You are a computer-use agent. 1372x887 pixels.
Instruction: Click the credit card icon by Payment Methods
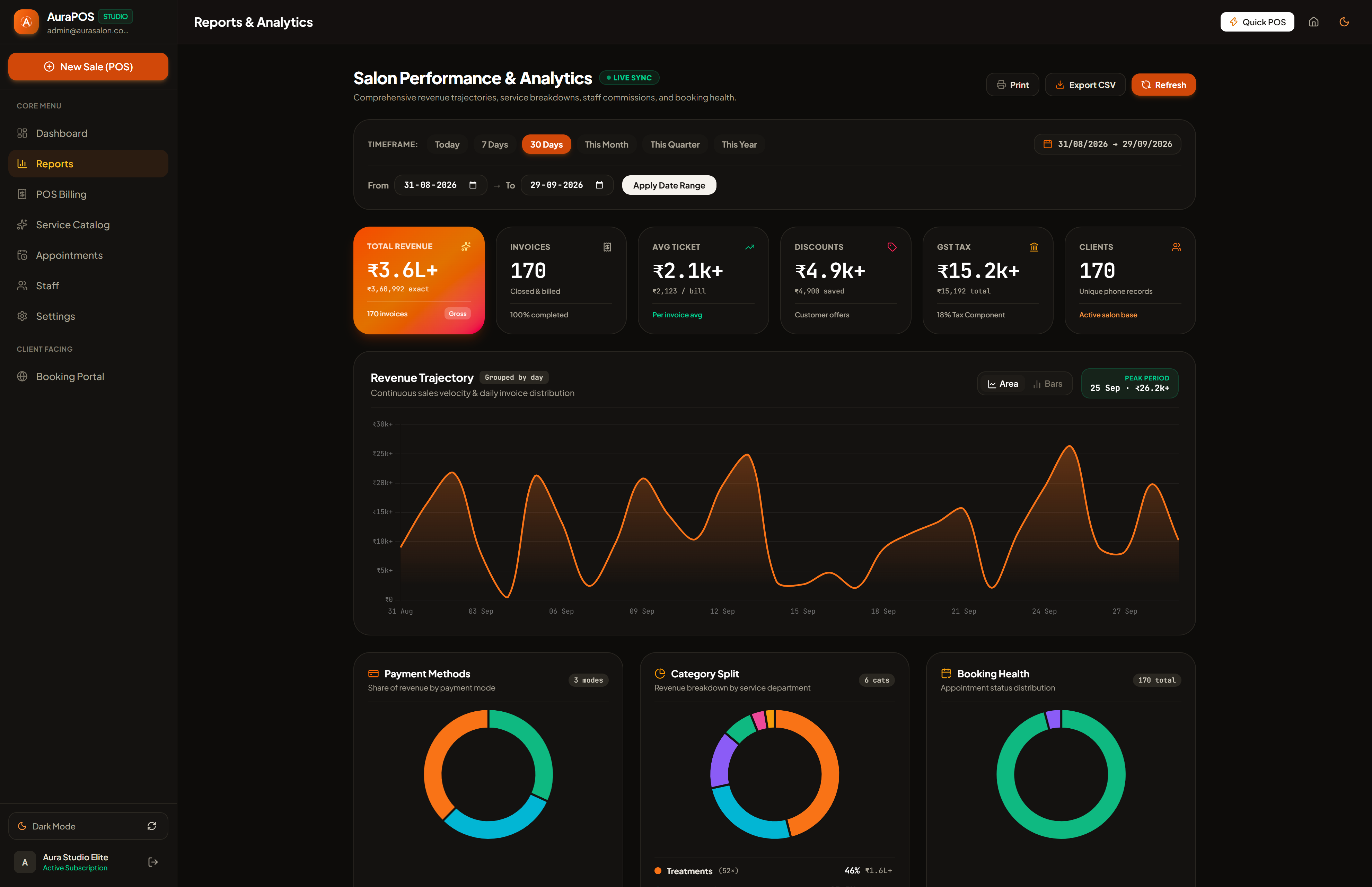click(373, 673)
